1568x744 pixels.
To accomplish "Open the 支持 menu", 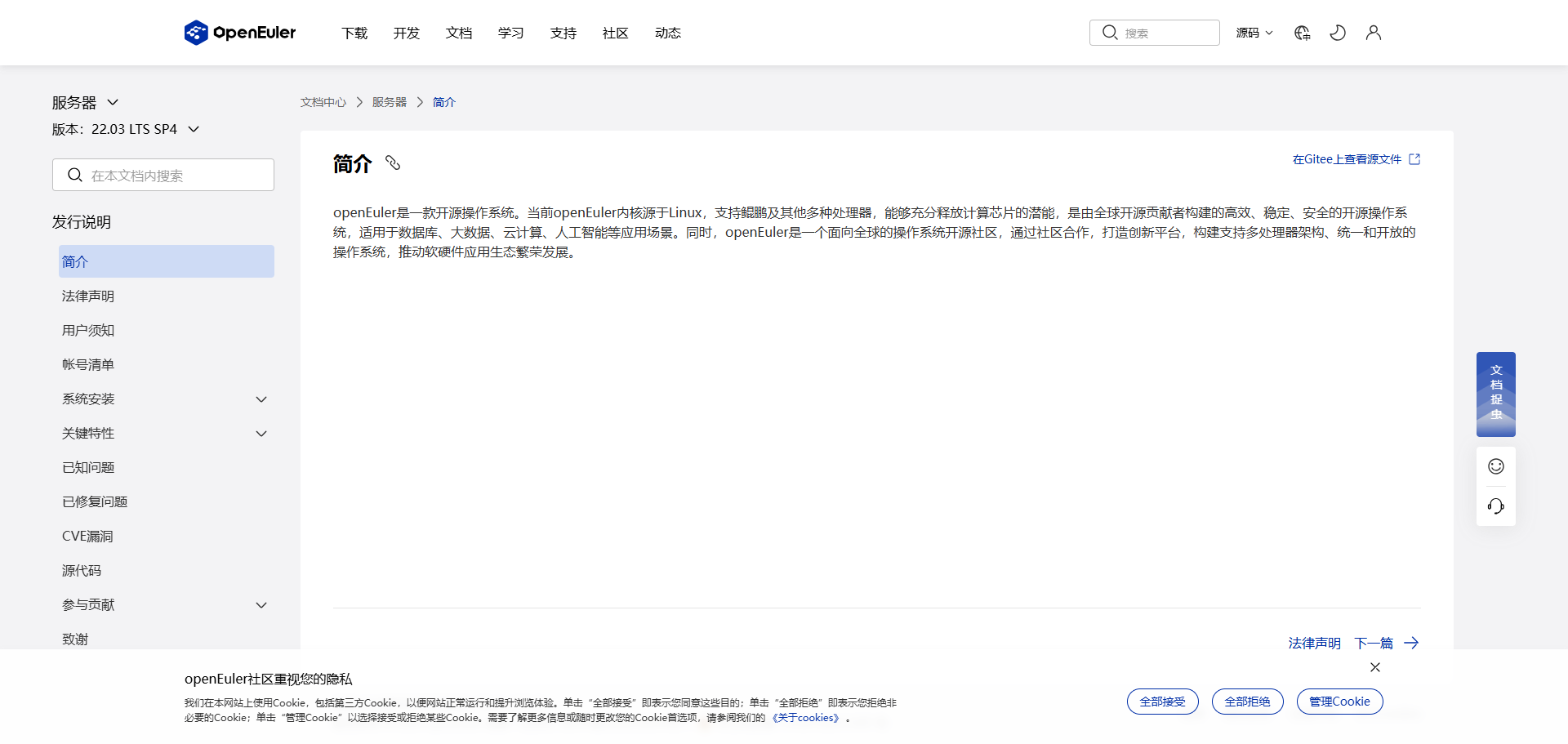I will point(563,33).
